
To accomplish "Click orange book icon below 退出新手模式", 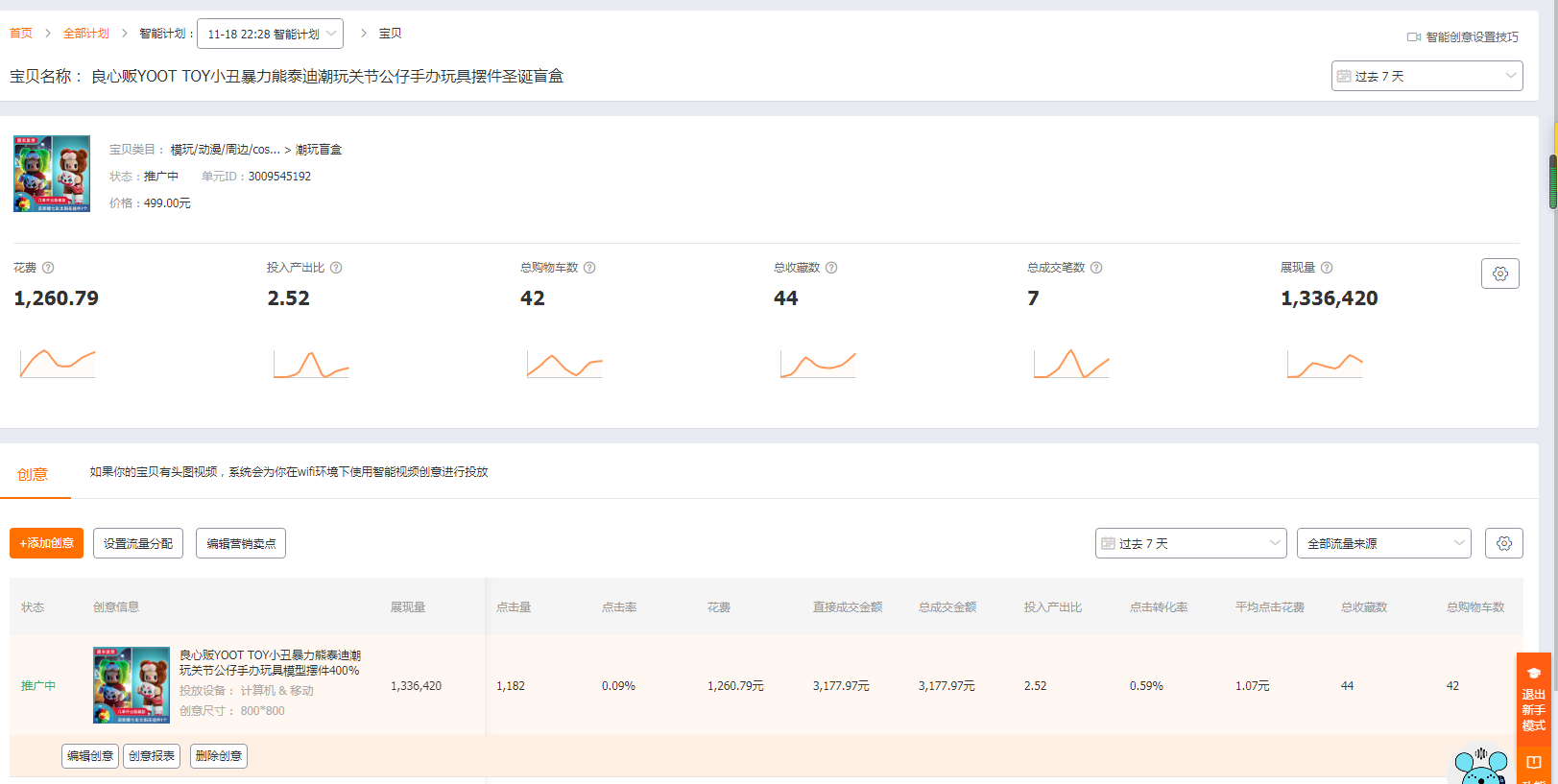I will (x=1534, y=762).
